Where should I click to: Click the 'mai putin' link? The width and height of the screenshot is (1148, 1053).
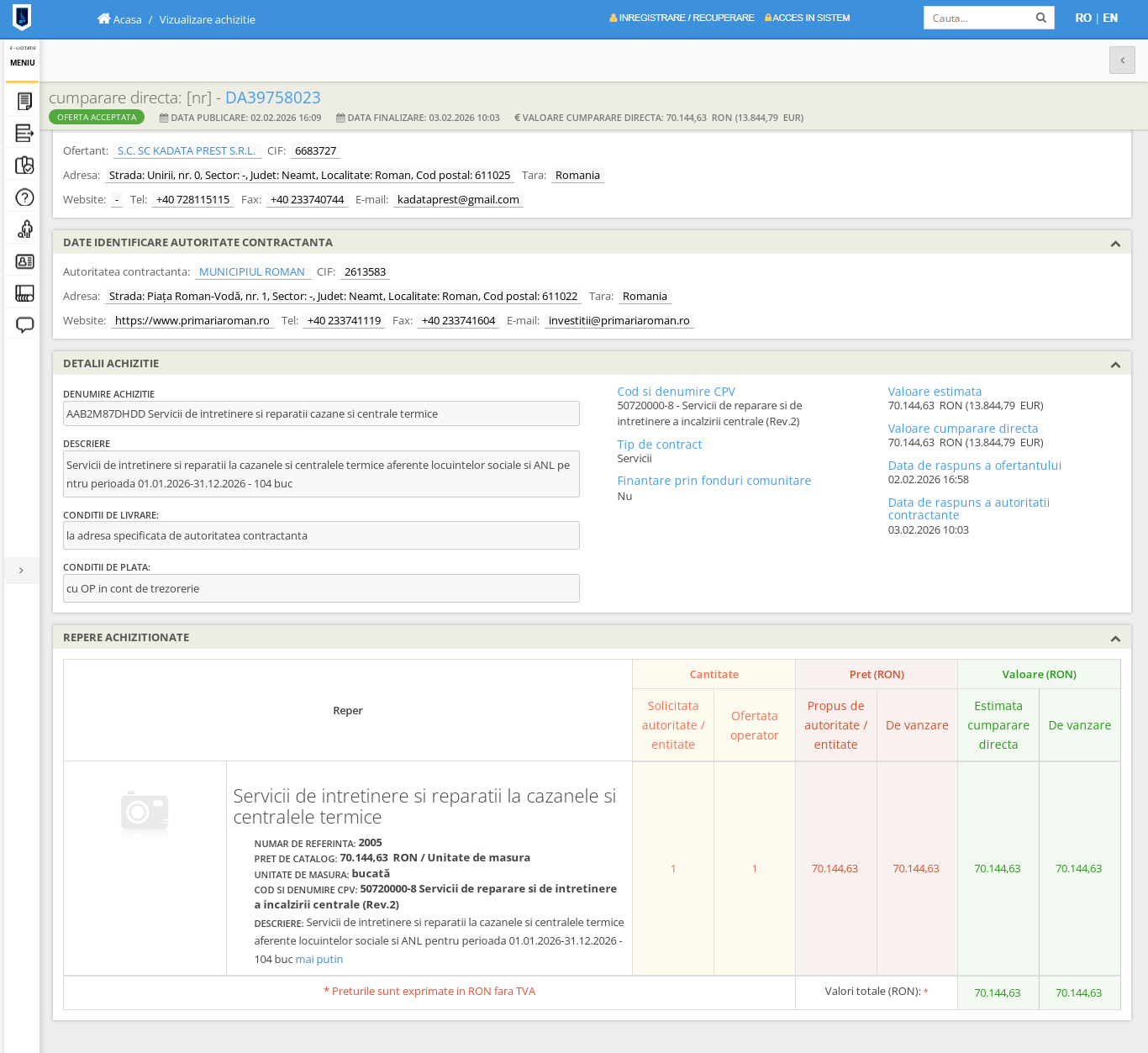[319, 960]
